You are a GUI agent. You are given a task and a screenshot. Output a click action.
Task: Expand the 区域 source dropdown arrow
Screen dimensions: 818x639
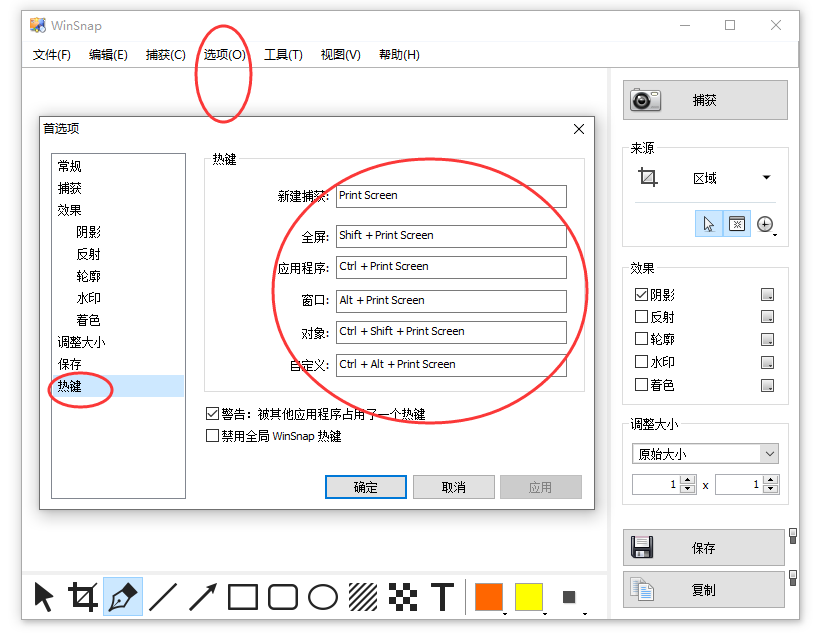pyautogui.click(x=766, y=177)
